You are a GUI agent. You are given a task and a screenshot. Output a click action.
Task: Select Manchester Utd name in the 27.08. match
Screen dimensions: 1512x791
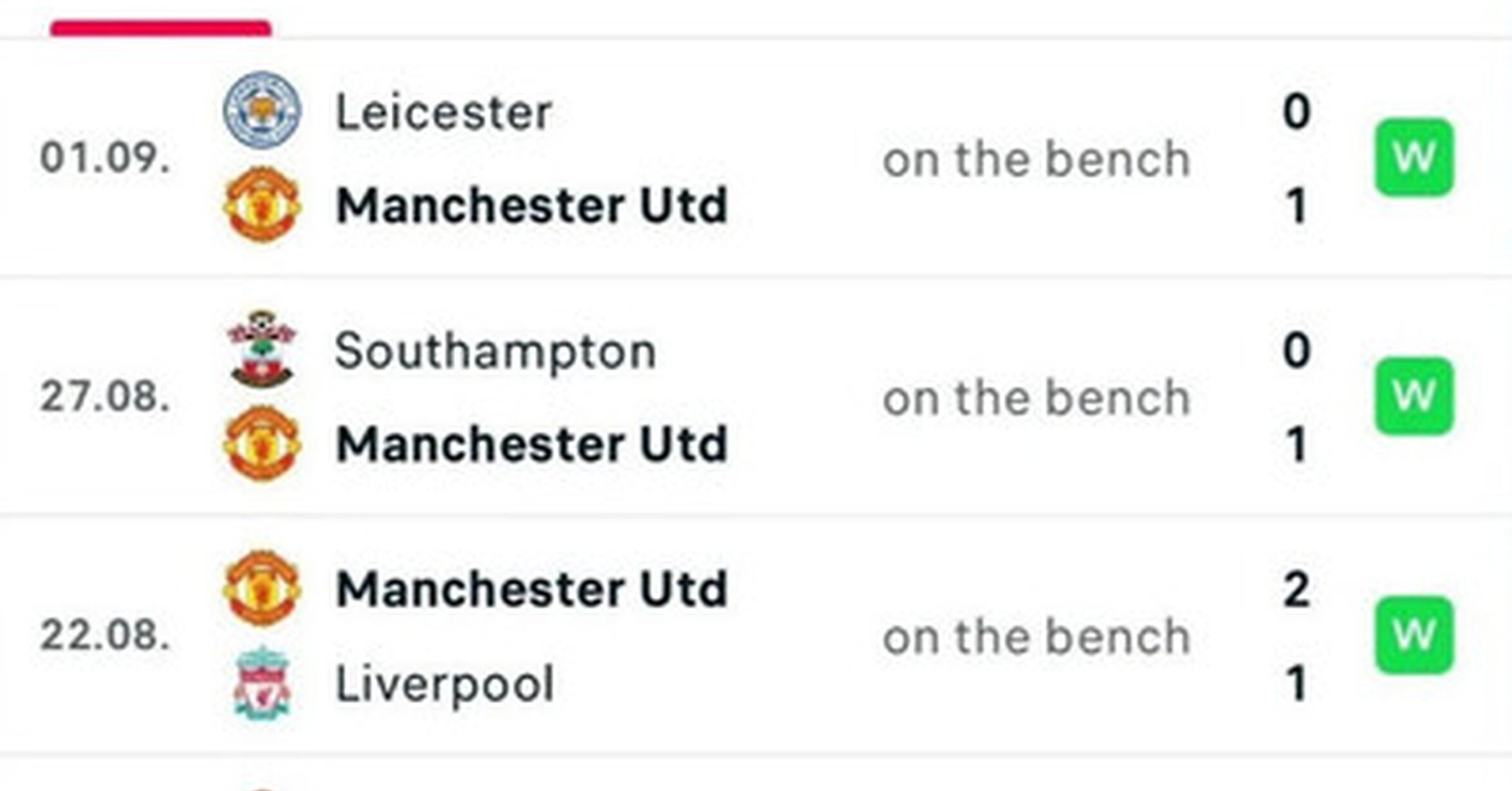531,444
